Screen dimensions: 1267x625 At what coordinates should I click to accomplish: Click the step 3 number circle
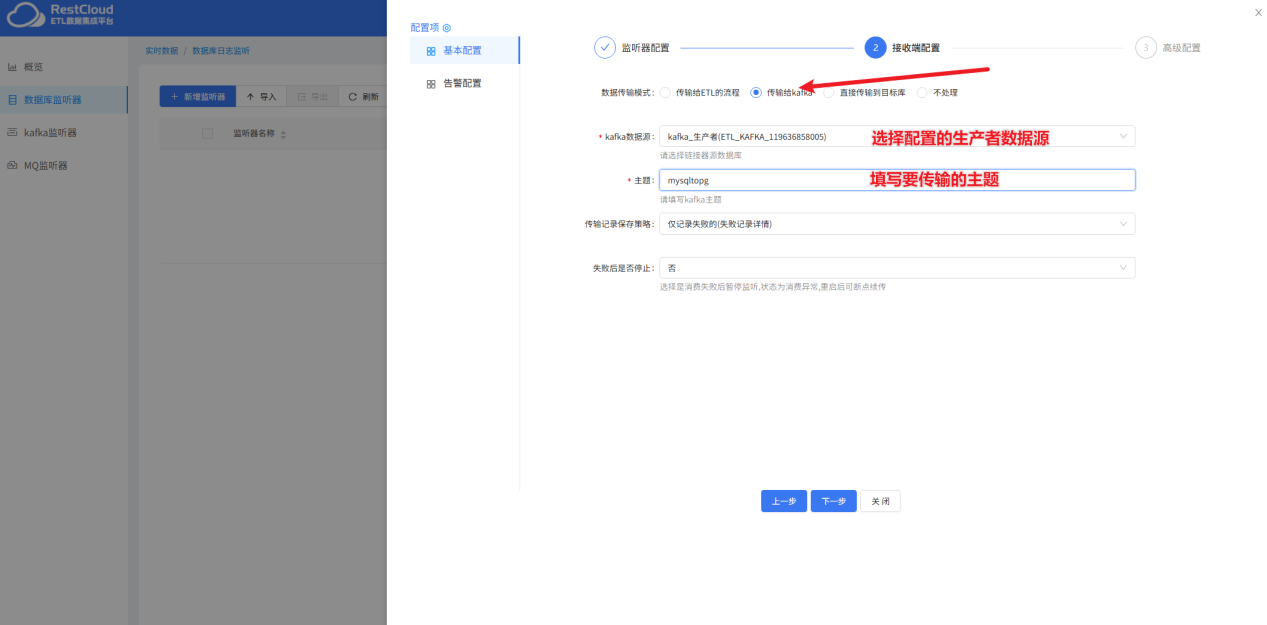pos(1146,47)
